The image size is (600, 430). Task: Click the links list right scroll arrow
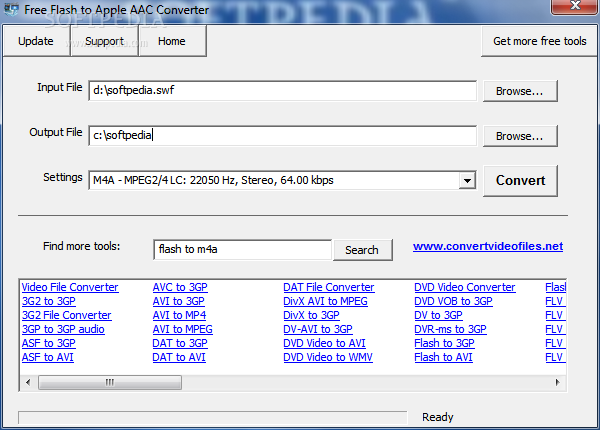pyautogui.click(x=558, y=382)
